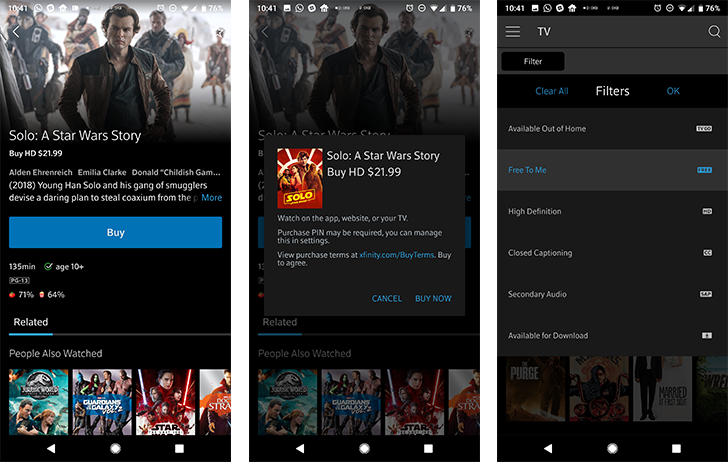
Task: Tap the 64% audience score popcorn icon
Action: 42,294
